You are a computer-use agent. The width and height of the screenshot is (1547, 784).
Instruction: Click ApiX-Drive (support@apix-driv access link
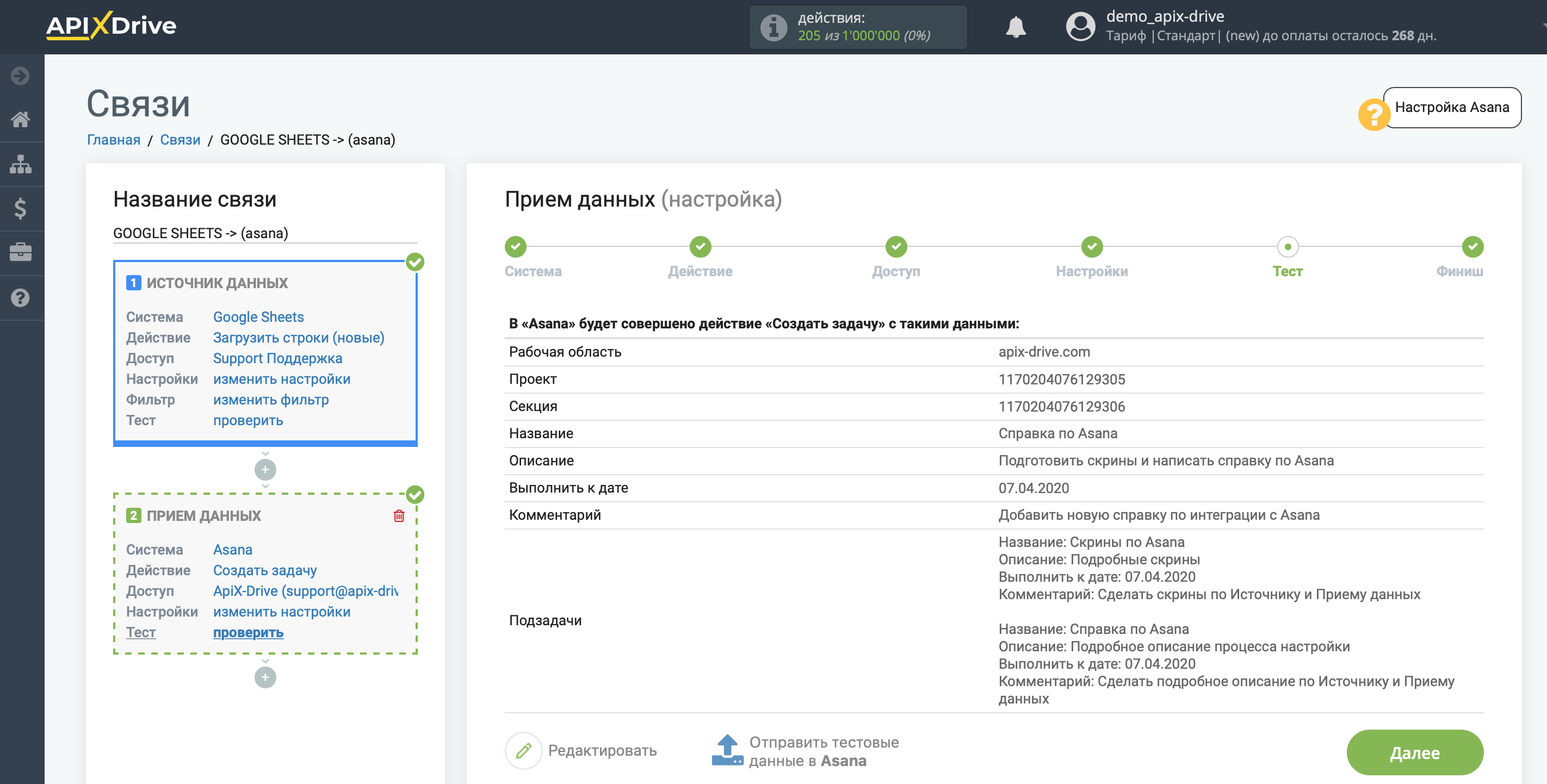pyautogui.click(x=306, y=590)
